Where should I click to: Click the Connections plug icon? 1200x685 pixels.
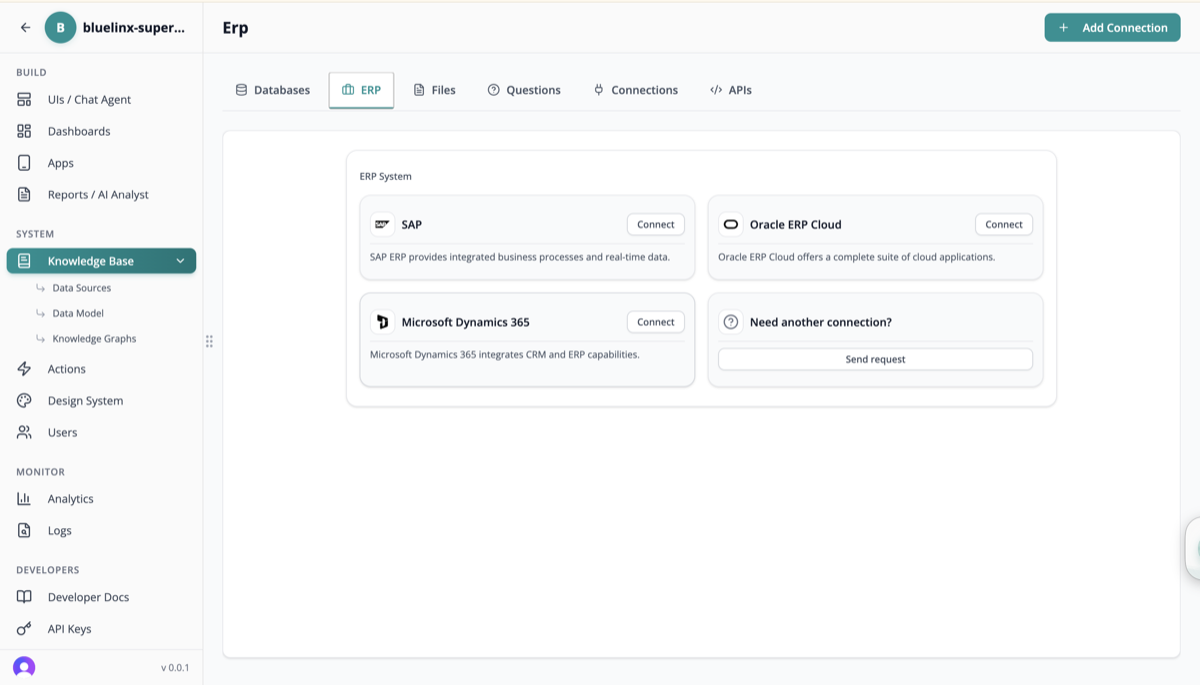pyautogui.click(x=598, y=90)
